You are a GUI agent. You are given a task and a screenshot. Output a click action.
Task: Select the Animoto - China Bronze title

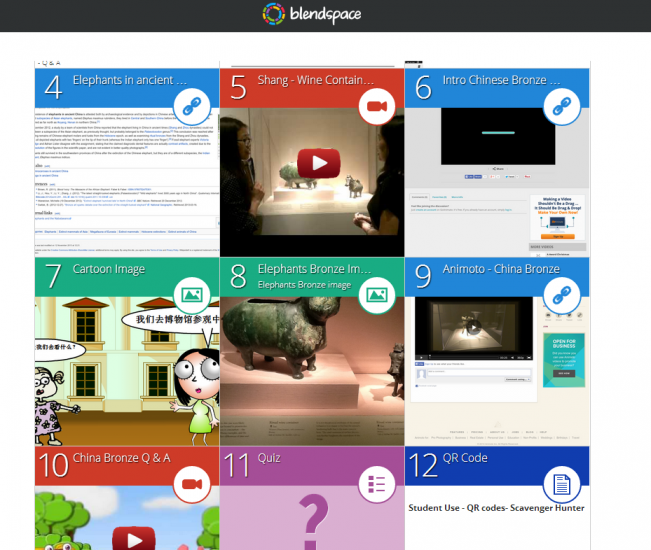pyautogui.click(x=501, y=269)
